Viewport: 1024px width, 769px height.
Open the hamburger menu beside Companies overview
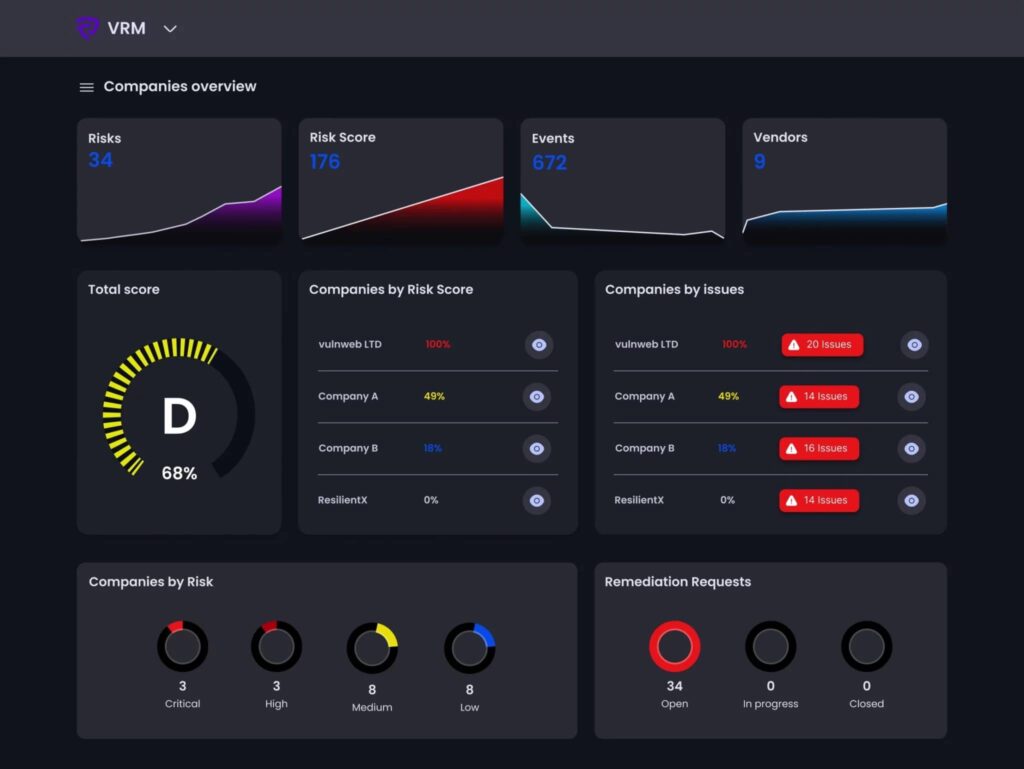(87, 87)
